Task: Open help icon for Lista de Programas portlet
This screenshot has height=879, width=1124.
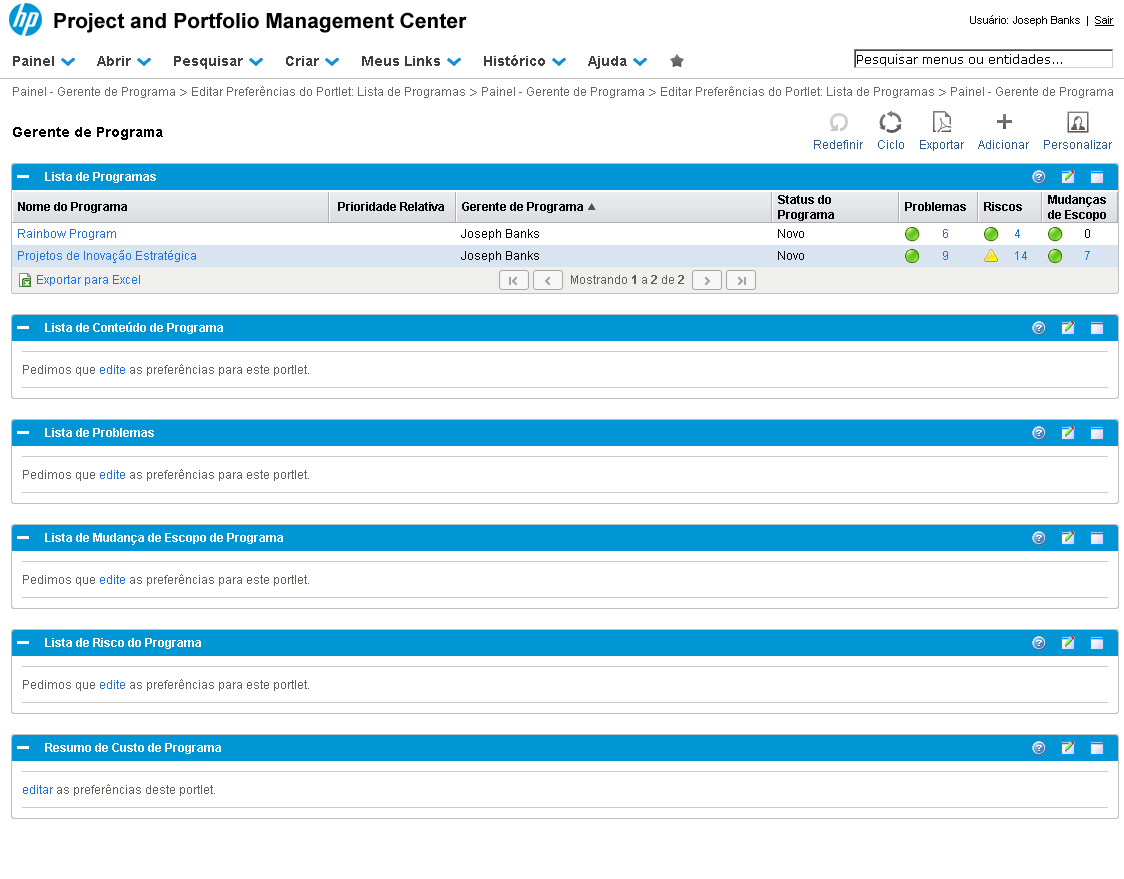Action: tap(1038, 177)
